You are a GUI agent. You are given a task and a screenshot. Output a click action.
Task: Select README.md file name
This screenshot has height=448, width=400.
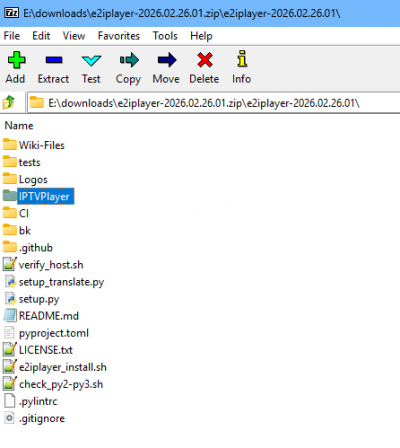49,316
